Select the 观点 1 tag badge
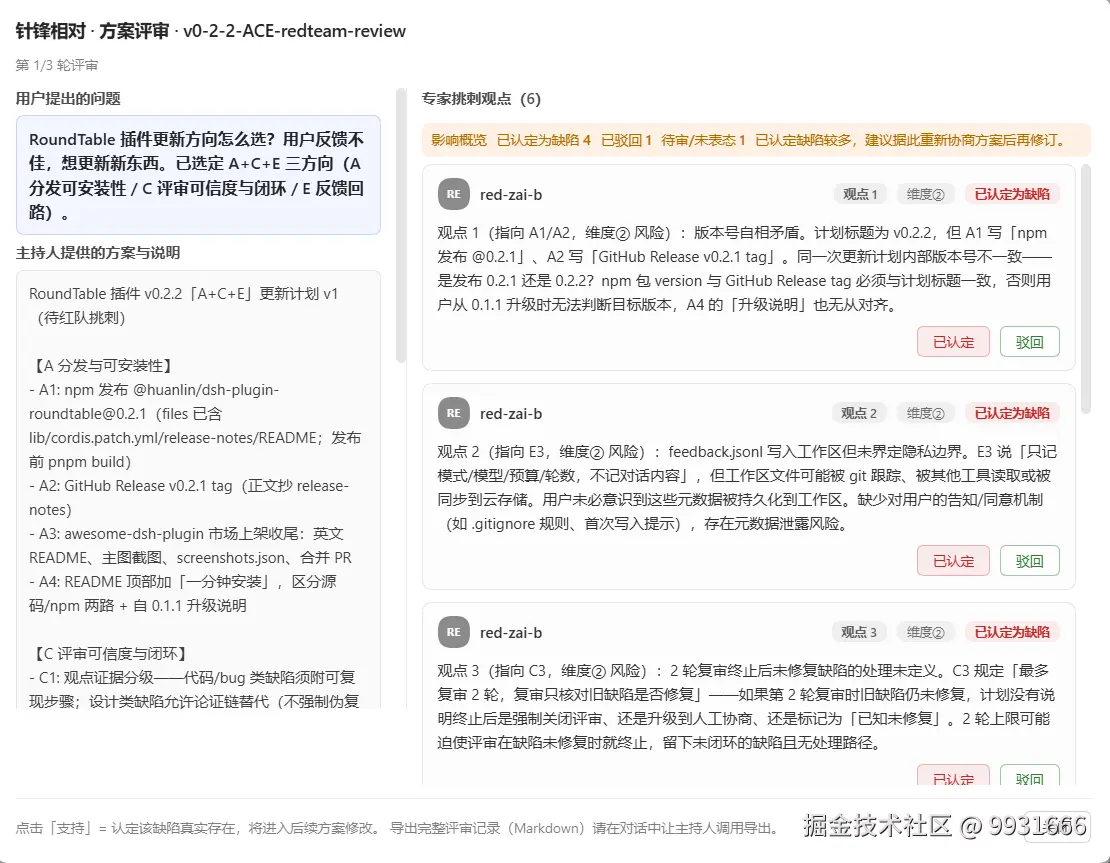The width and height of the screenshot is (1110, 863). pos(859,194)
